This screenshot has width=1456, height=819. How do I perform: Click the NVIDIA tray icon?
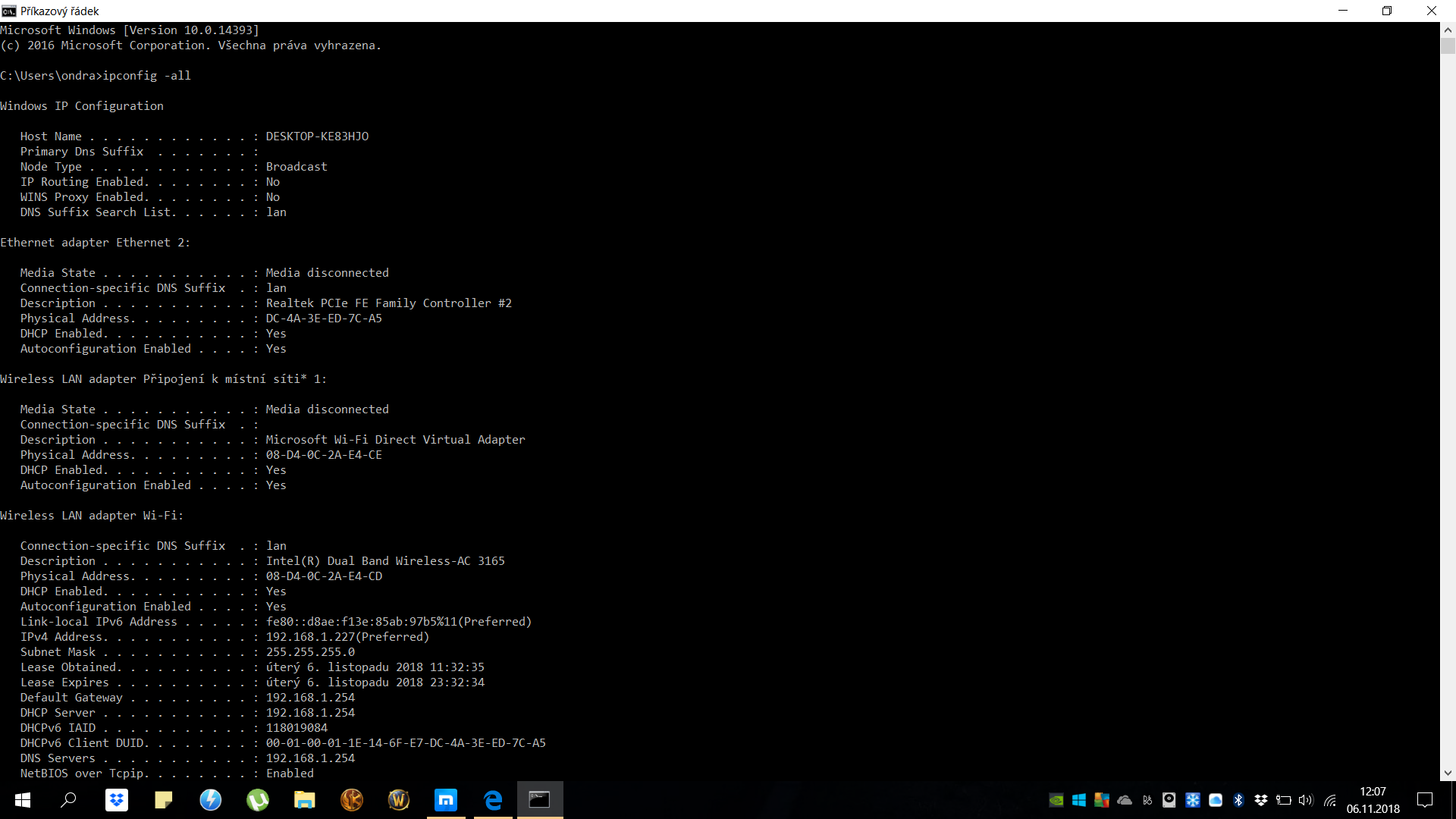tap(1056, 800)
